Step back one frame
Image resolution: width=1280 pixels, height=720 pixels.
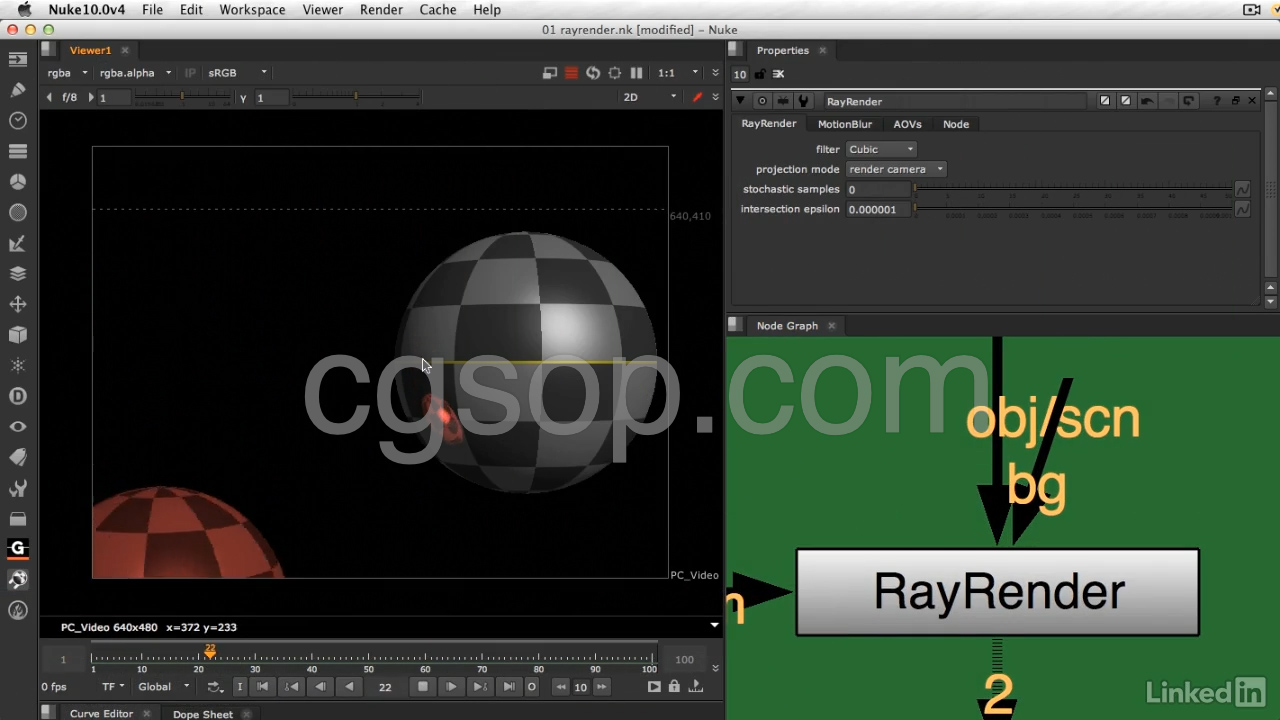pos(320,687)
